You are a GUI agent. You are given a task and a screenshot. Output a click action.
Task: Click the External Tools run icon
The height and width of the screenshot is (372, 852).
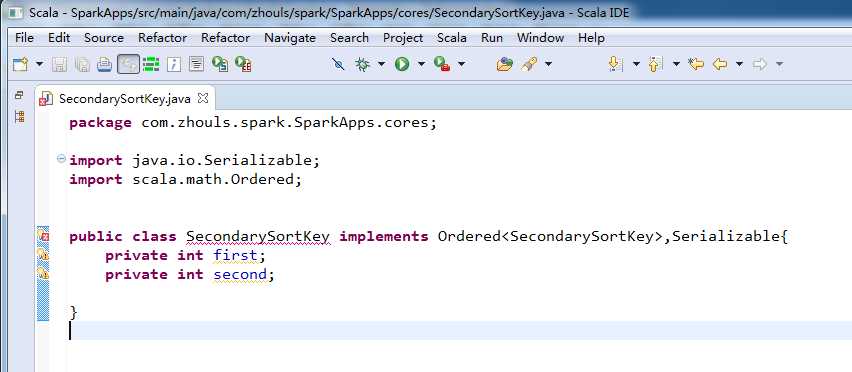click(442, 65)
